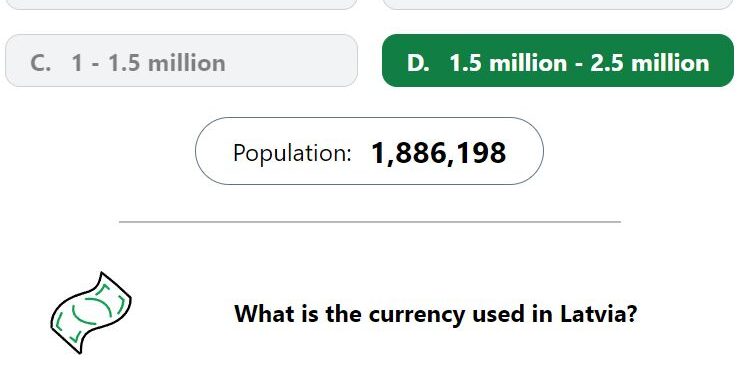Click the Population result pill
The width and height of the screenshot is (744, 375).
coord(369,151)
